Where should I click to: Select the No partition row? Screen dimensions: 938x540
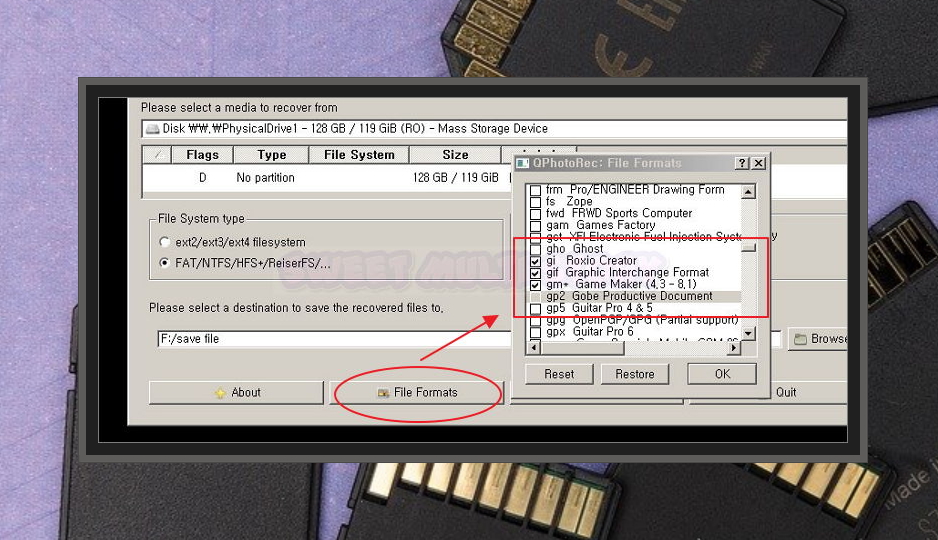[328, 178]
